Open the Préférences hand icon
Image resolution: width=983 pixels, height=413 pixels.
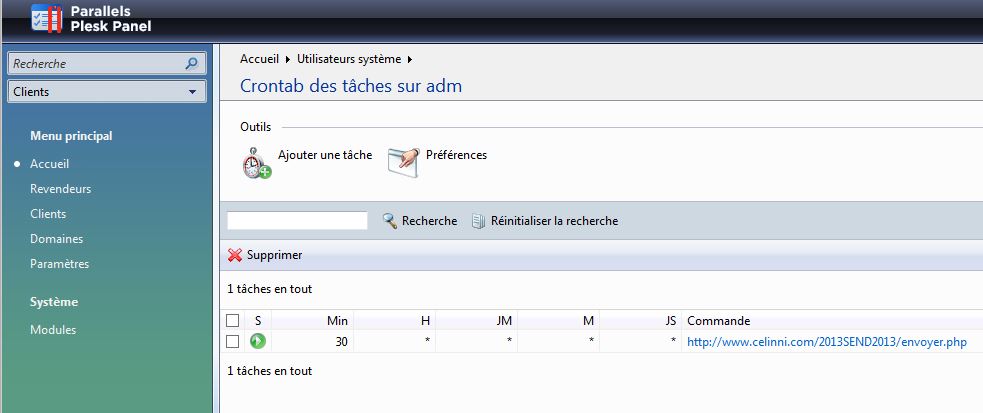[404, 162]
